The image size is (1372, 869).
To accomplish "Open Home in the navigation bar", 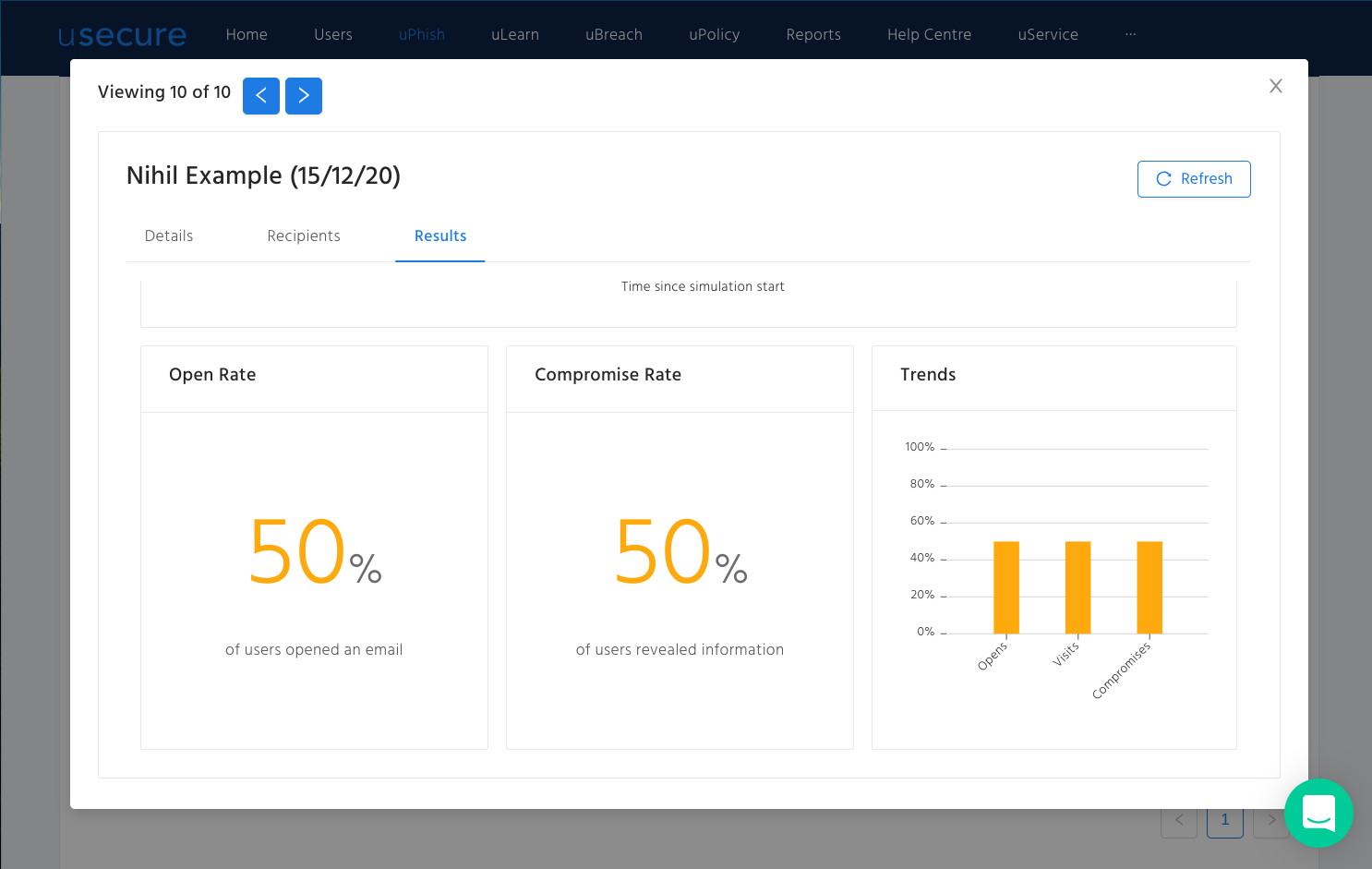I will (247, 35).
